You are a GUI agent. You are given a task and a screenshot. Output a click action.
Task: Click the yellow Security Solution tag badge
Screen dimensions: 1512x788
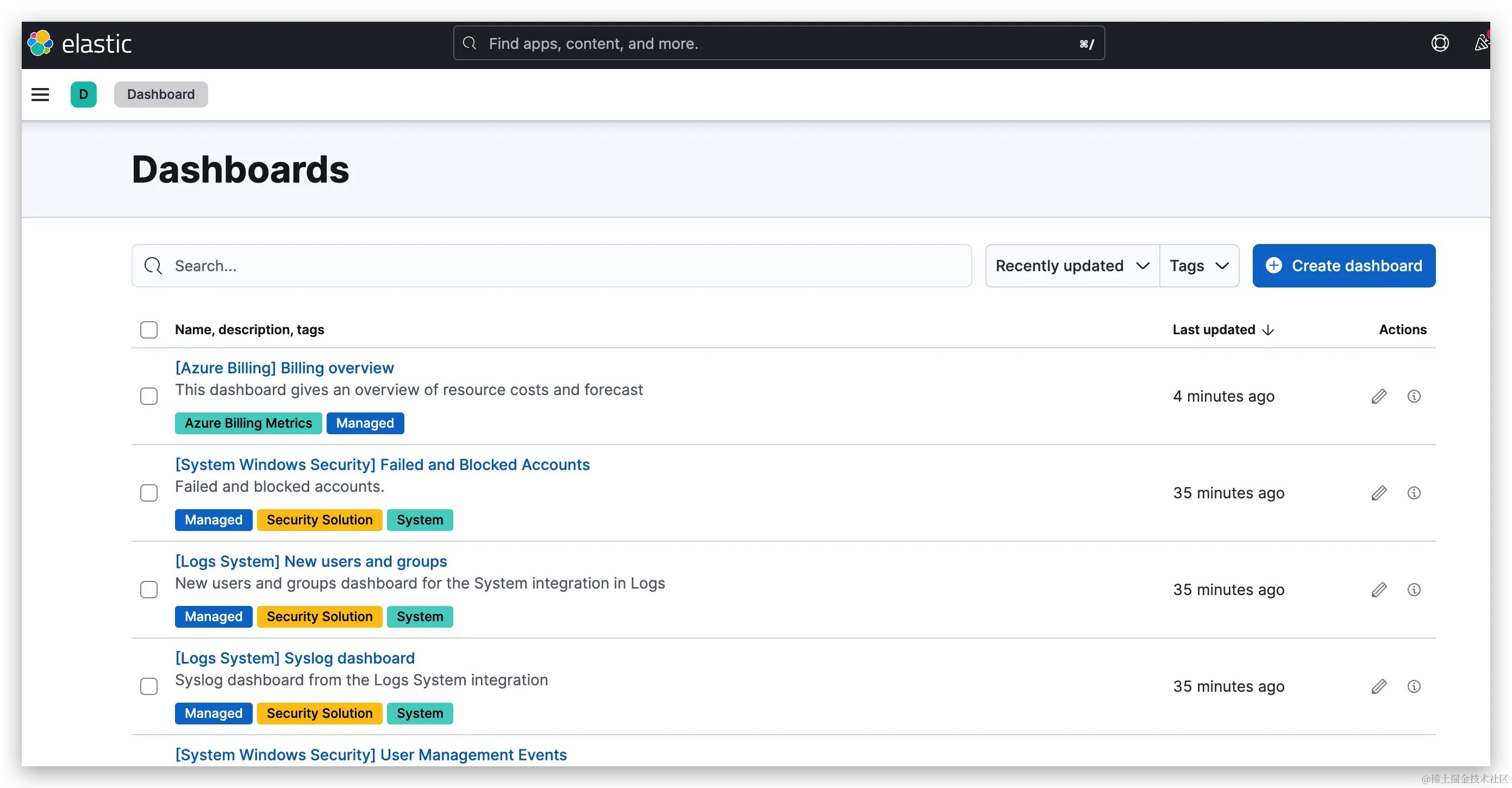[320, 521]
